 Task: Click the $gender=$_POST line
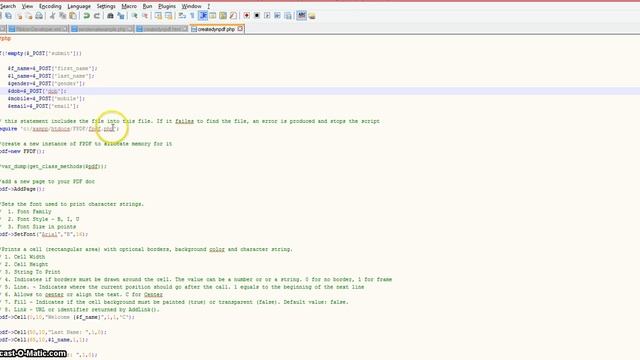[46, 83]
